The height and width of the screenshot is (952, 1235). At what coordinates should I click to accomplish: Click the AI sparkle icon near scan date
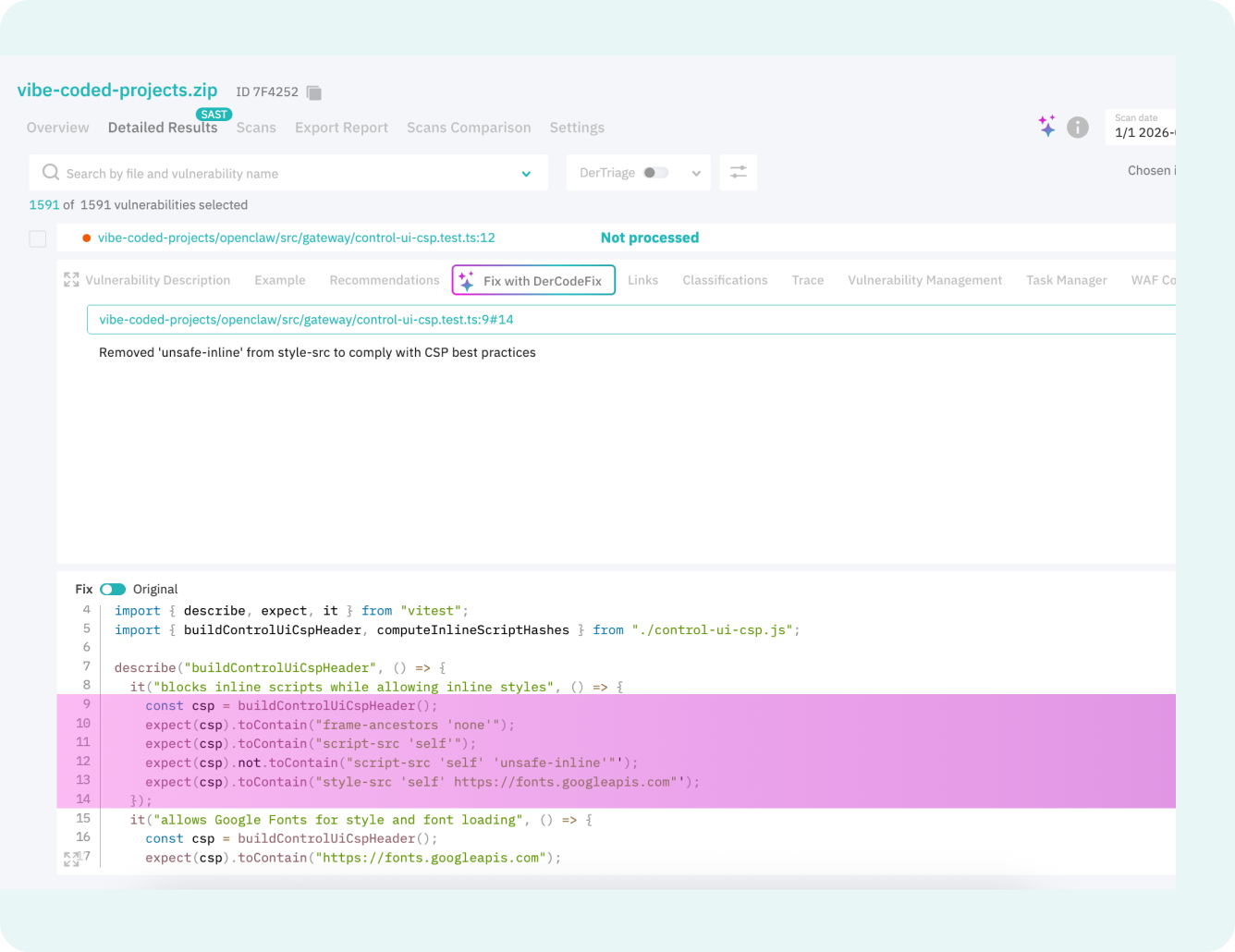1046,126
